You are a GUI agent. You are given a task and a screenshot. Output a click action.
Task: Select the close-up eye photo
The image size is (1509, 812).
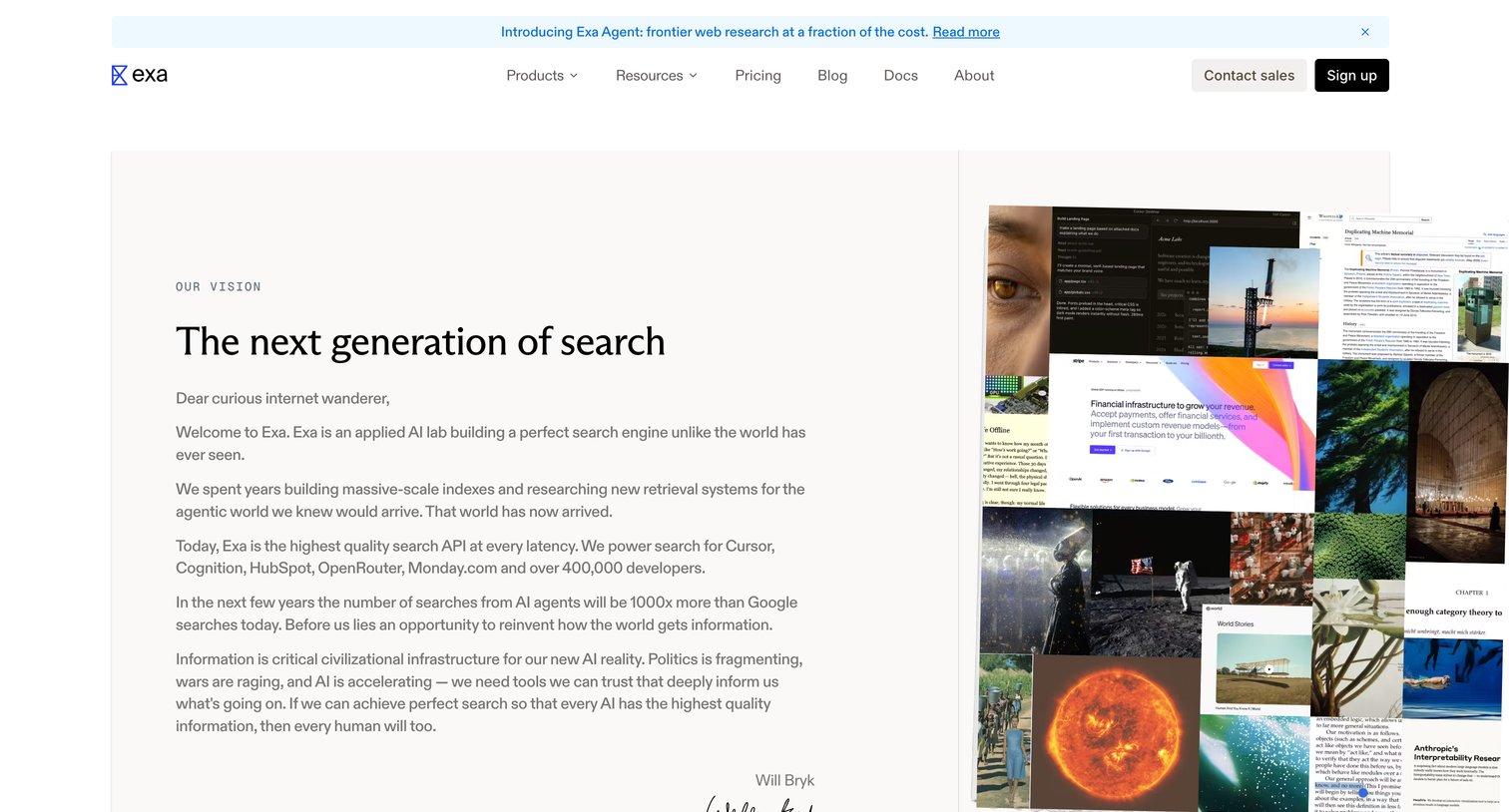coord(1019,289)
